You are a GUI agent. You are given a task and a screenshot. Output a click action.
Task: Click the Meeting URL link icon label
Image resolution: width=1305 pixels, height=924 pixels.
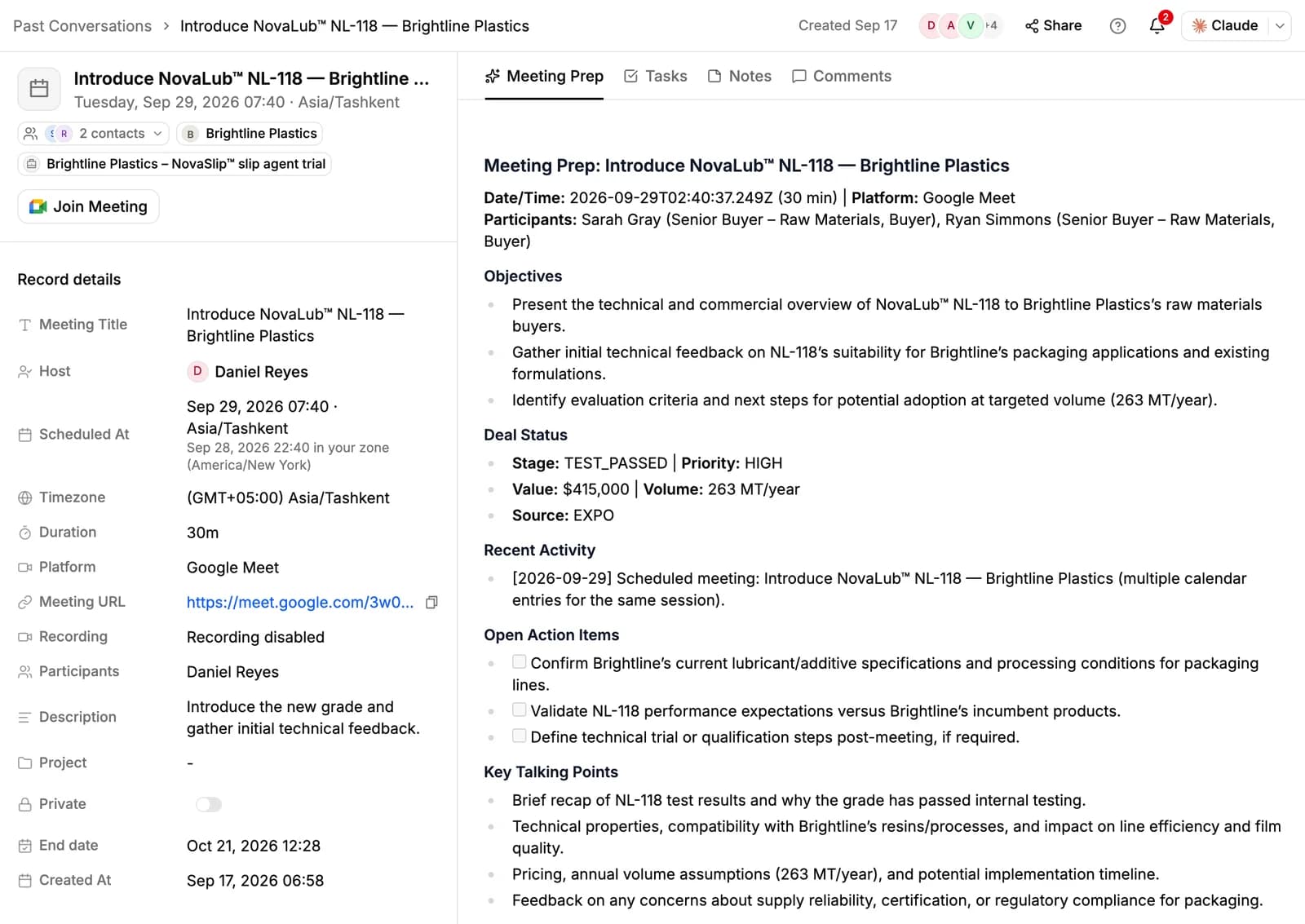tap(25, 602)
